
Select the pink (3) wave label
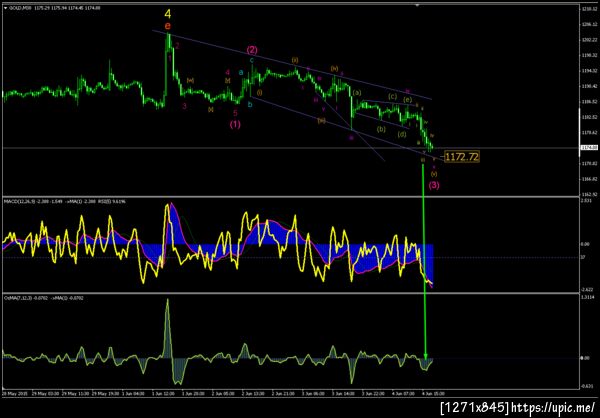tap(434, 185)
